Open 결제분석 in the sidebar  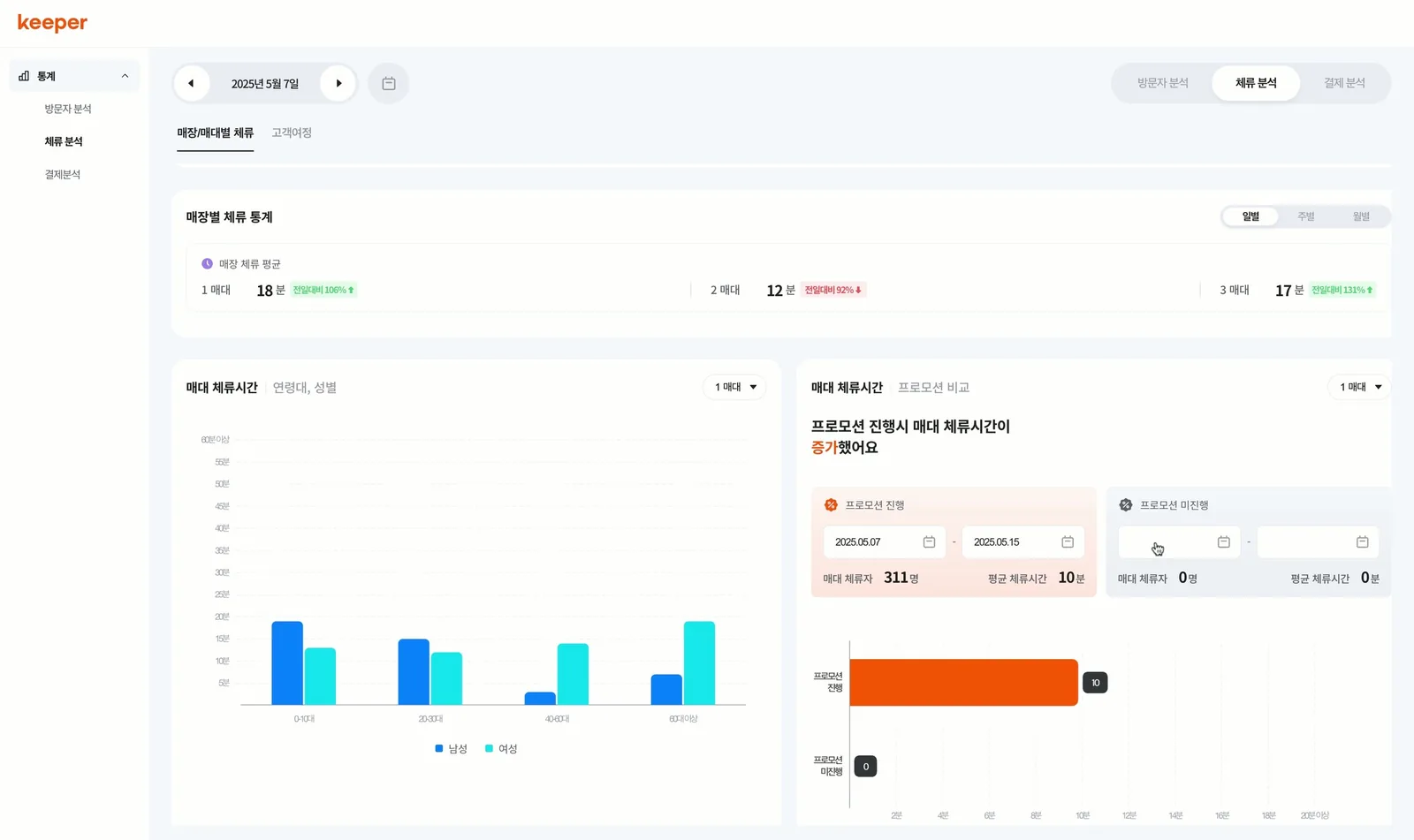63,175
